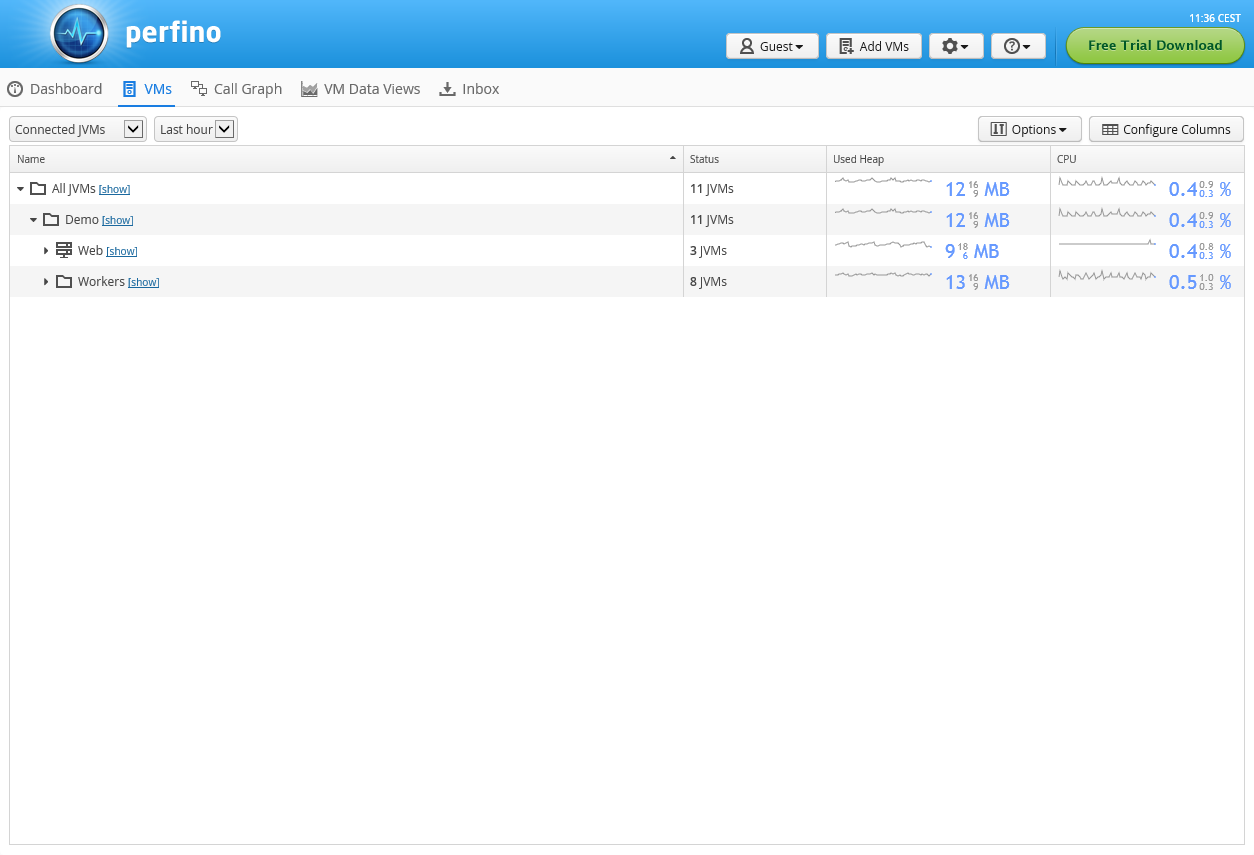Click the show link for Web

pyautogui.click(x=122, y=251)
